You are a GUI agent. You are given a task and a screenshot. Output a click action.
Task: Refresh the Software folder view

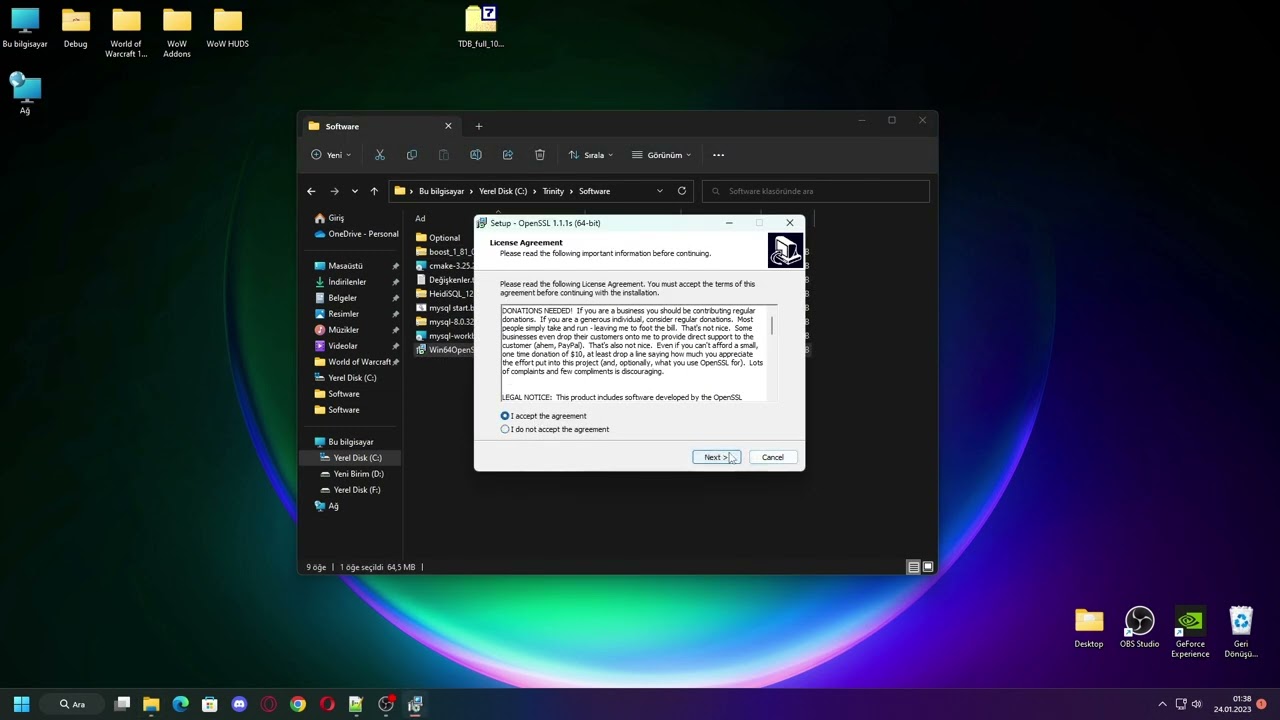[682, 191]
